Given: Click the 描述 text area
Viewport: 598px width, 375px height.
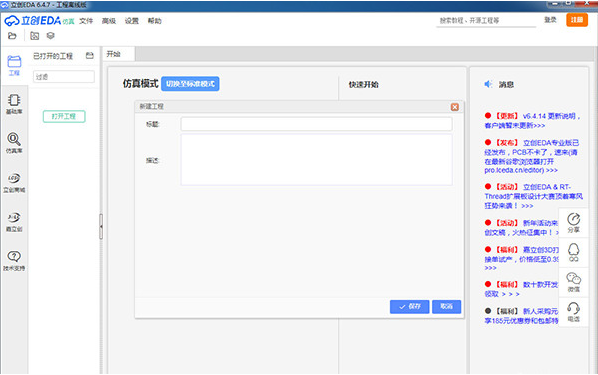Looking at the screenshot, I should click(x=317, y=159).
